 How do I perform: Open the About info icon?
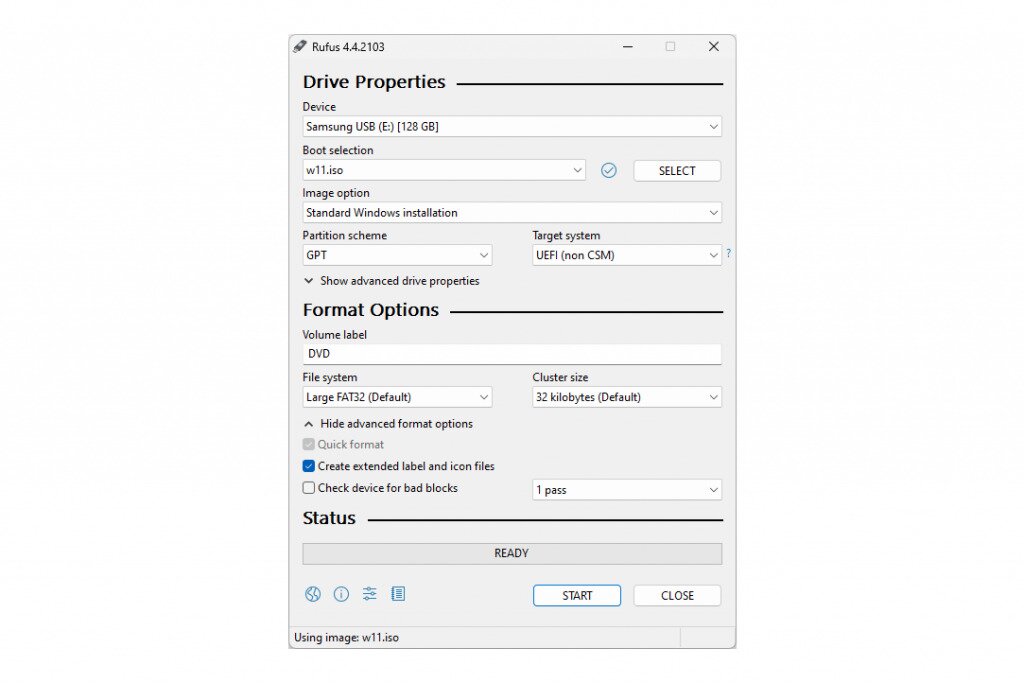click(x=341, y=594)
